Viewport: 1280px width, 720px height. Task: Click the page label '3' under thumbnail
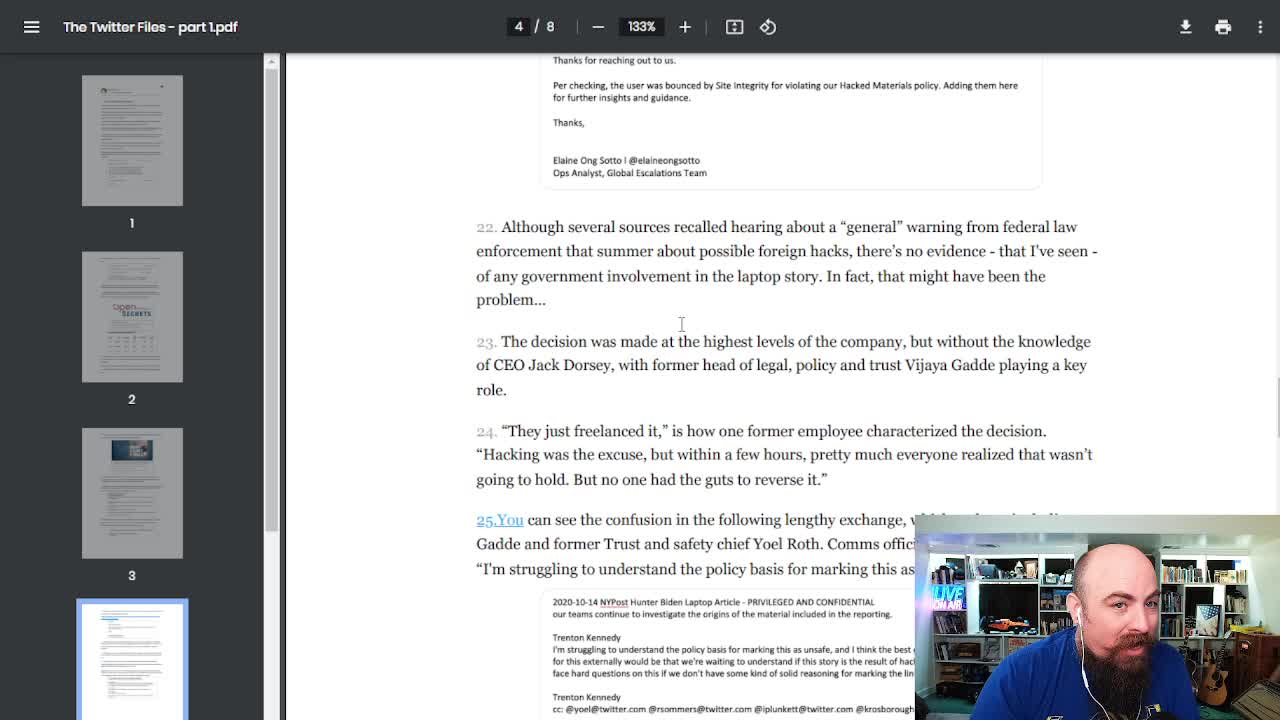point(131,575)
